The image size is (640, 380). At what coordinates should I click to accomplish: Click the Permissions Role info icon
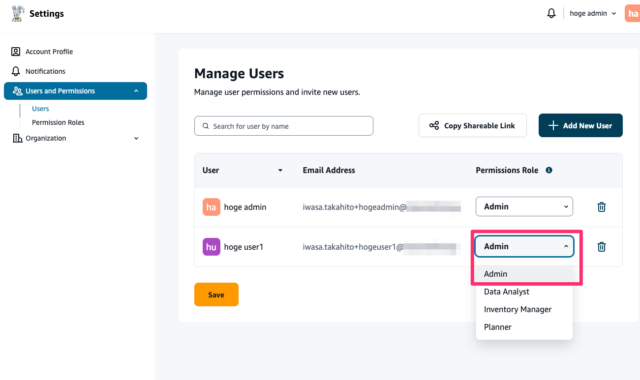[549, 170]
